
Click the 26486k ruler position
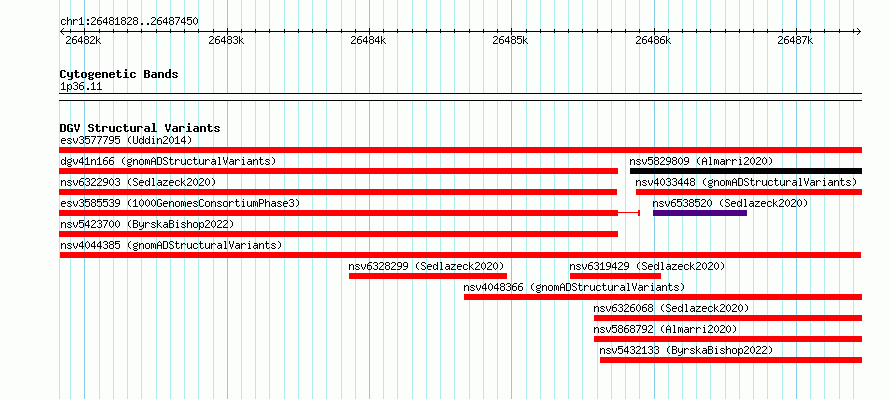[x=653, y=40]
